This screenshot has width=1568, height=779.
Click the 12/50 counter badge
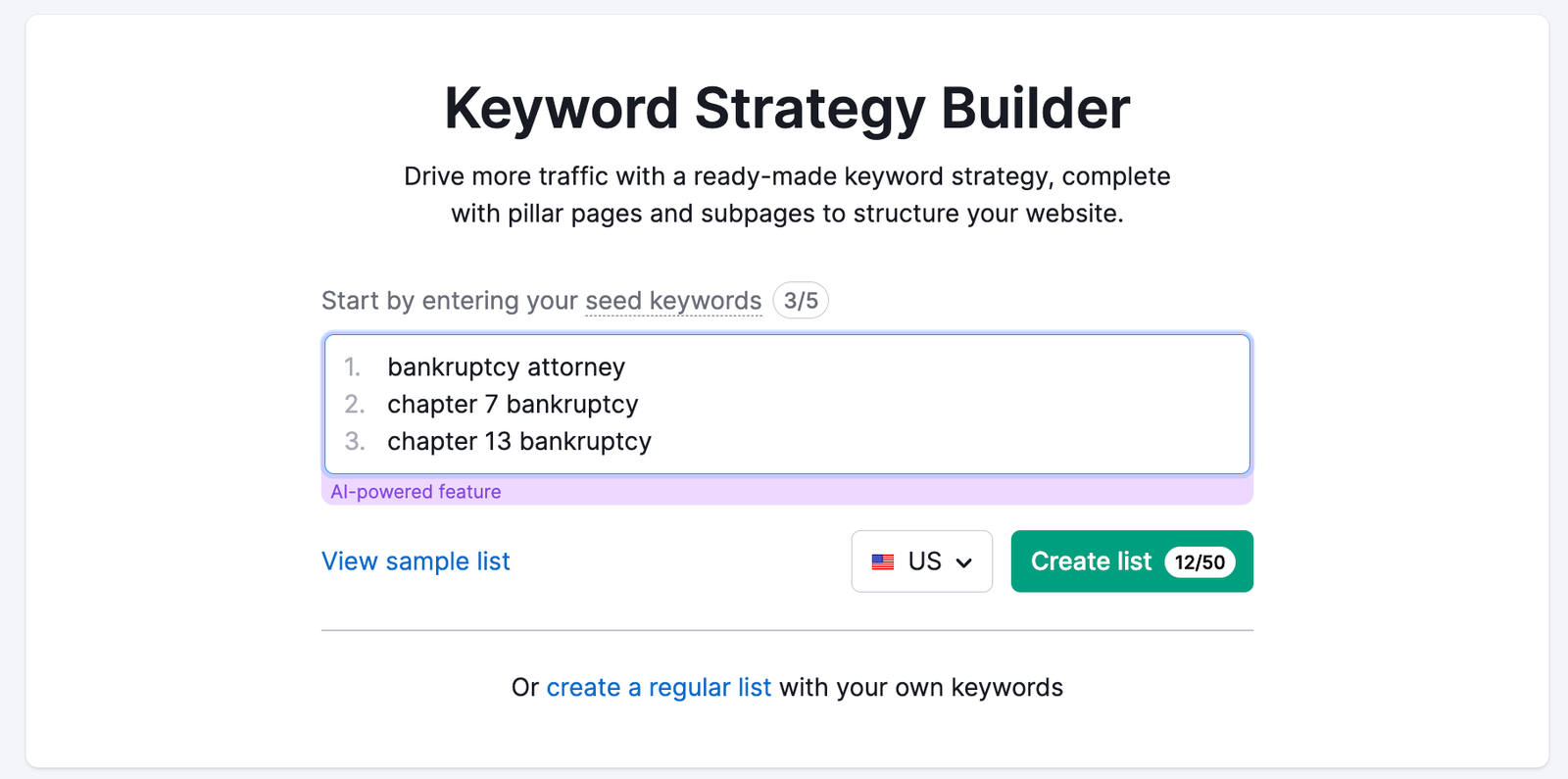[1200, 562]
